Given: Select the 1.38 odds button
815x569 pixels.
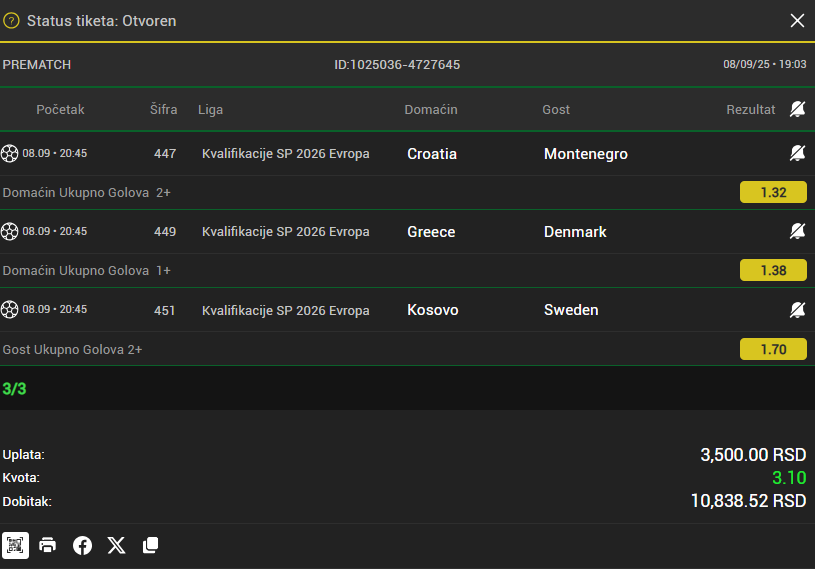Looking at the screenshot, I should (x=773, y=270).
